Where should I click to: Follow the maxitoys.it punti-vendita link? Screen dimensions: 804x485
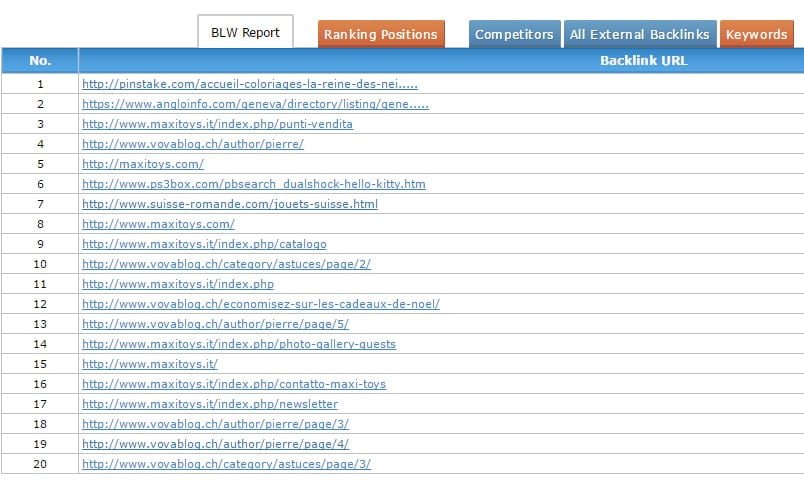(x=217, y=124)
